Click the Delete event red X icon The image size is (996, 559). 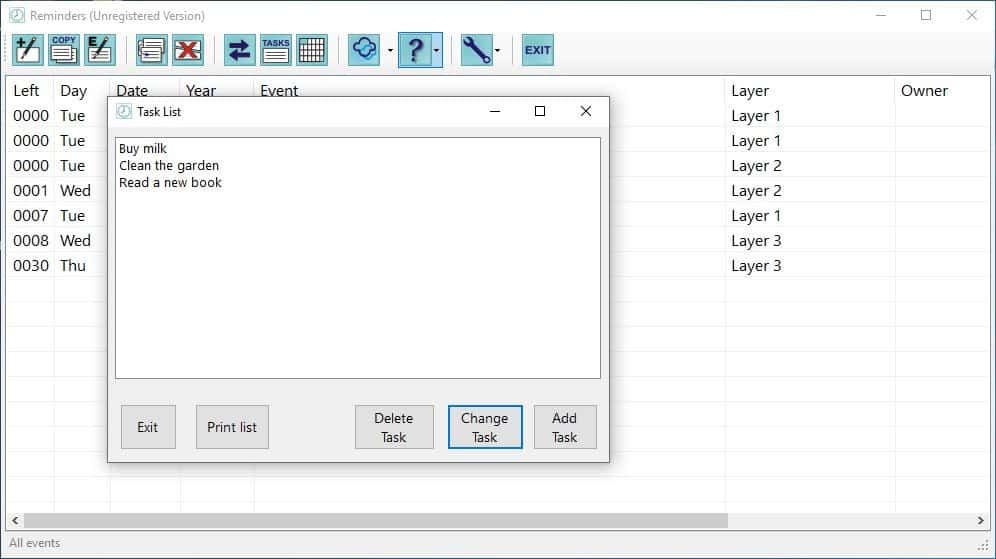[188, 50]
